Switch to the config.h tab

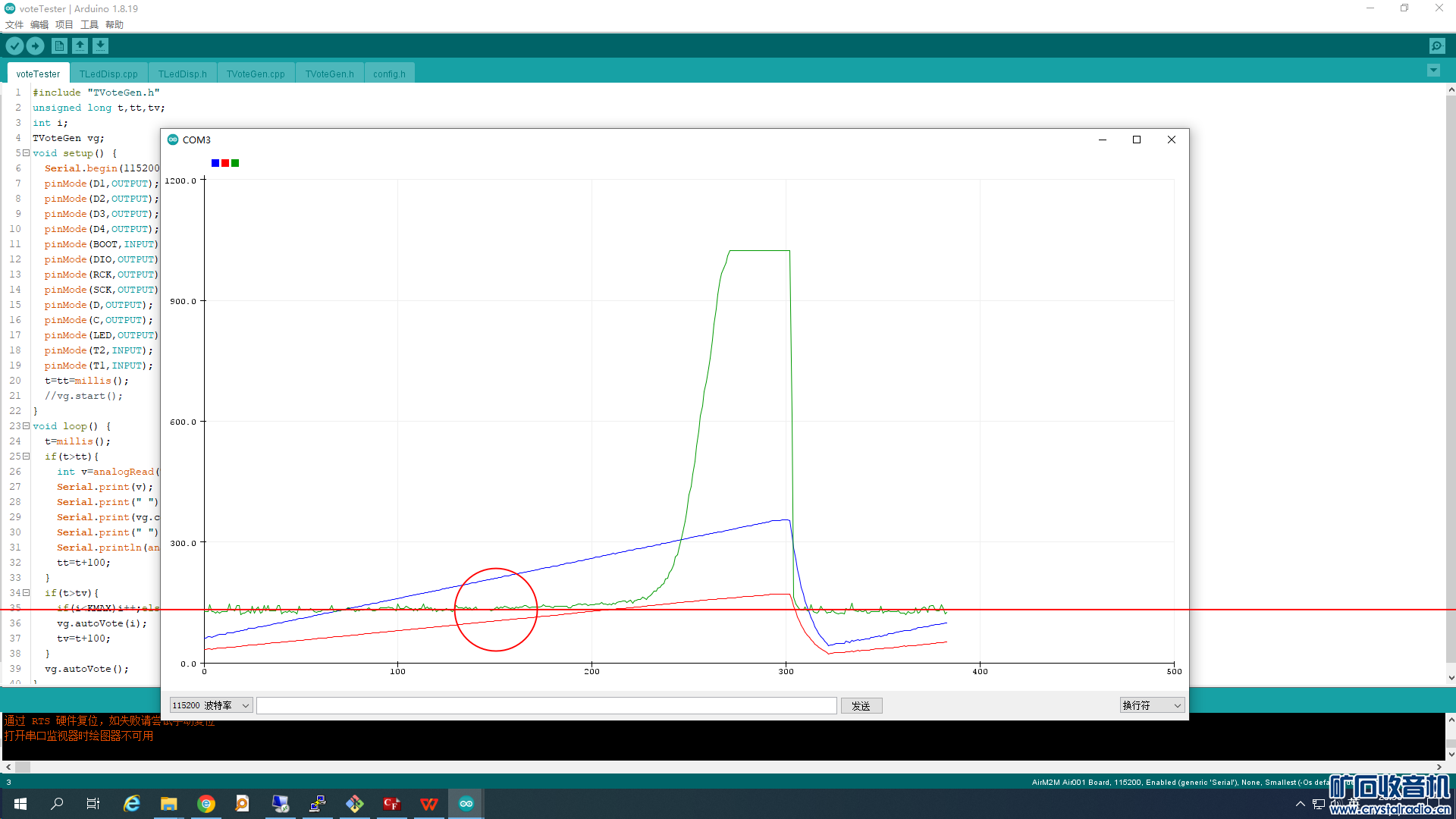pos(389,74)
